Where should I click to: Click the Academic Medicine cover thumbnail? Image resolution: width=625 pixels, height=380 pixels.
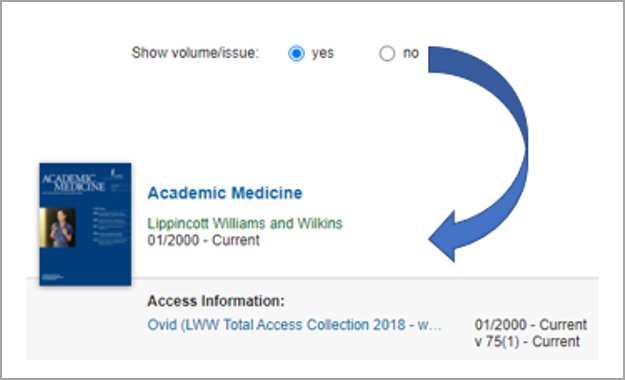coord(85,224)
